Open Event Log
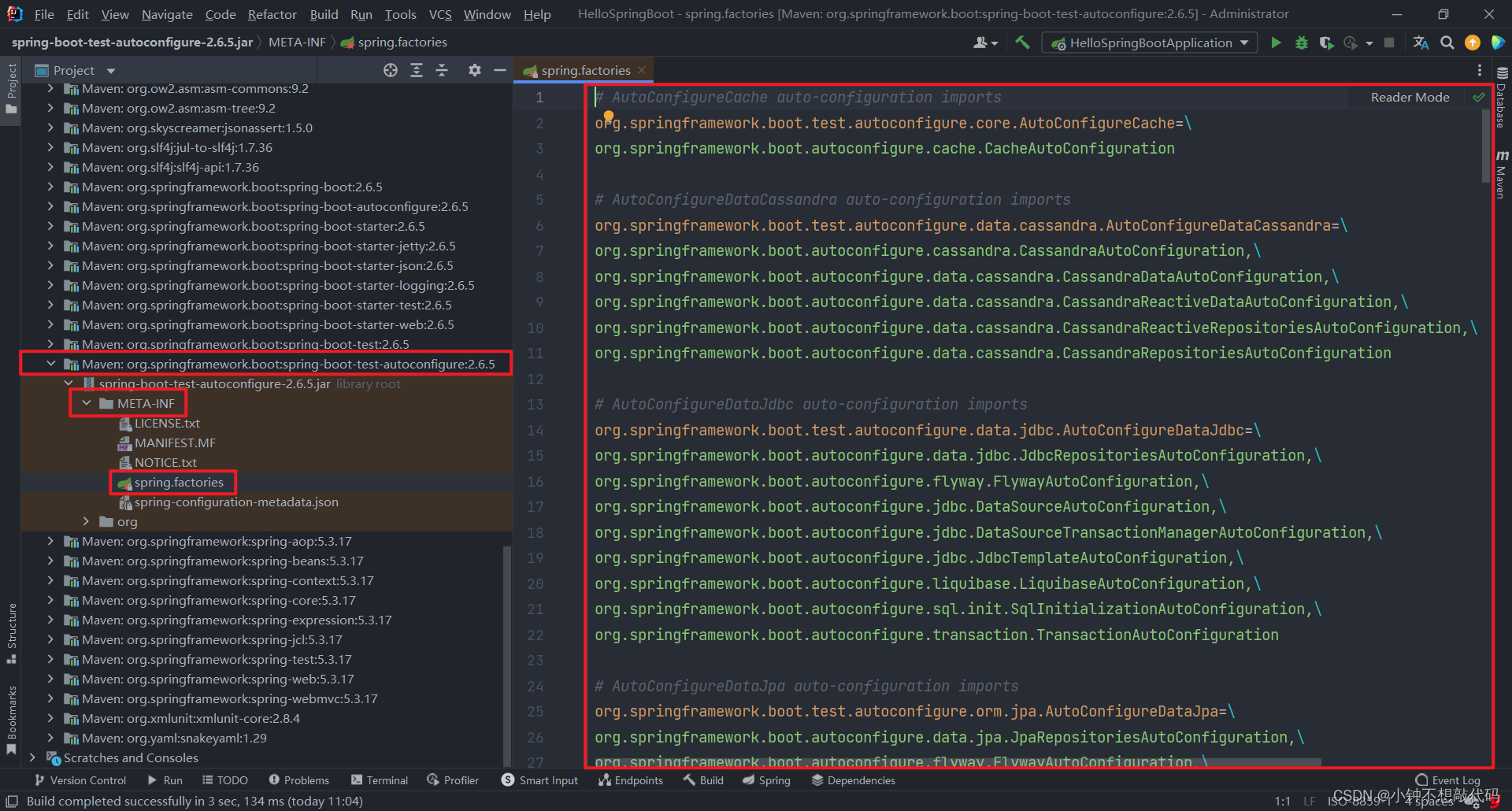Screen dimensions: 1512x811 1447,780
